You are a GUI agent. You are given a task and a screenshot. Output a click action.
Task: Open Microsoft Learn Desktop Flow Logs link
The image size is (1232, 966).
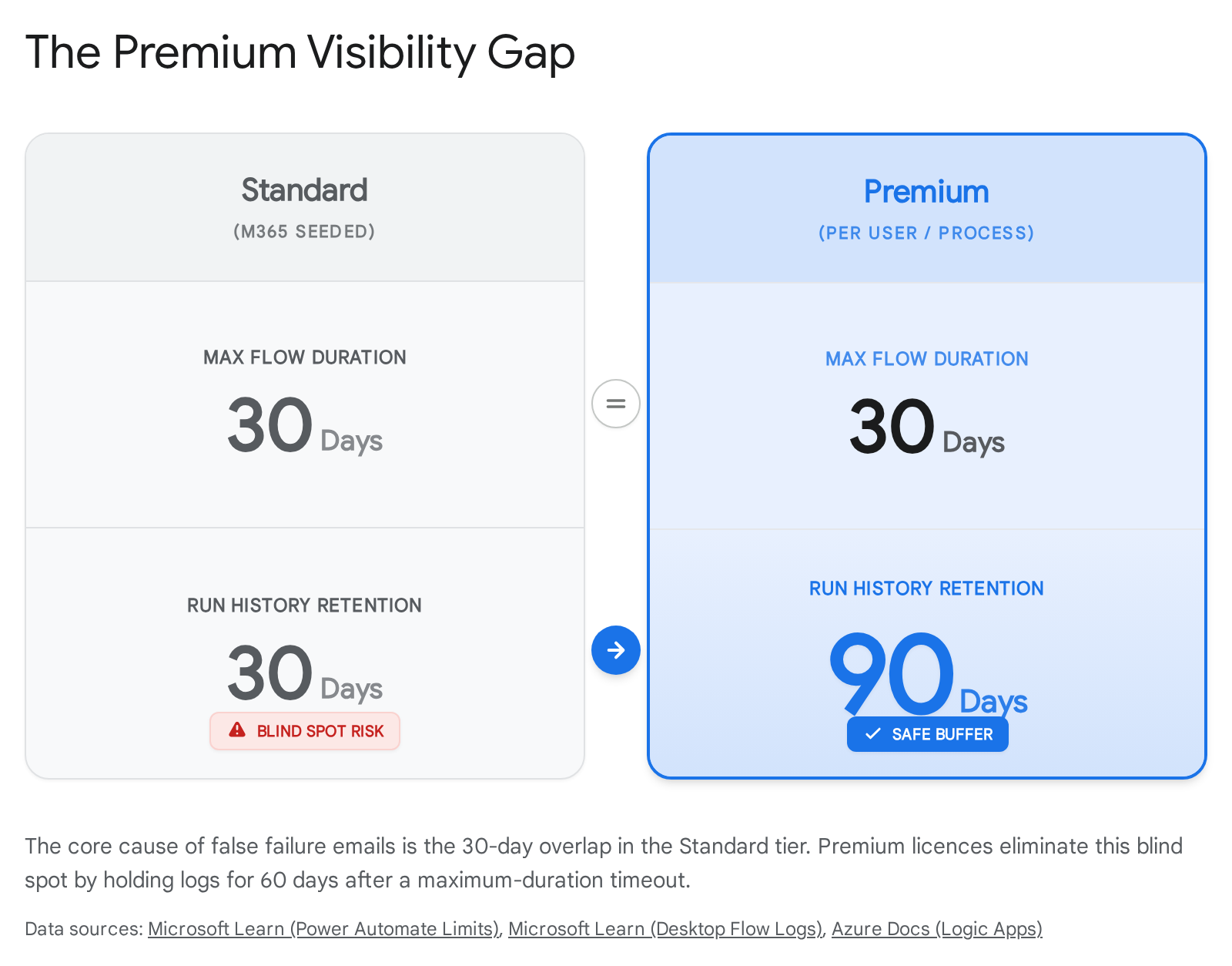click(x=665, y=929)
